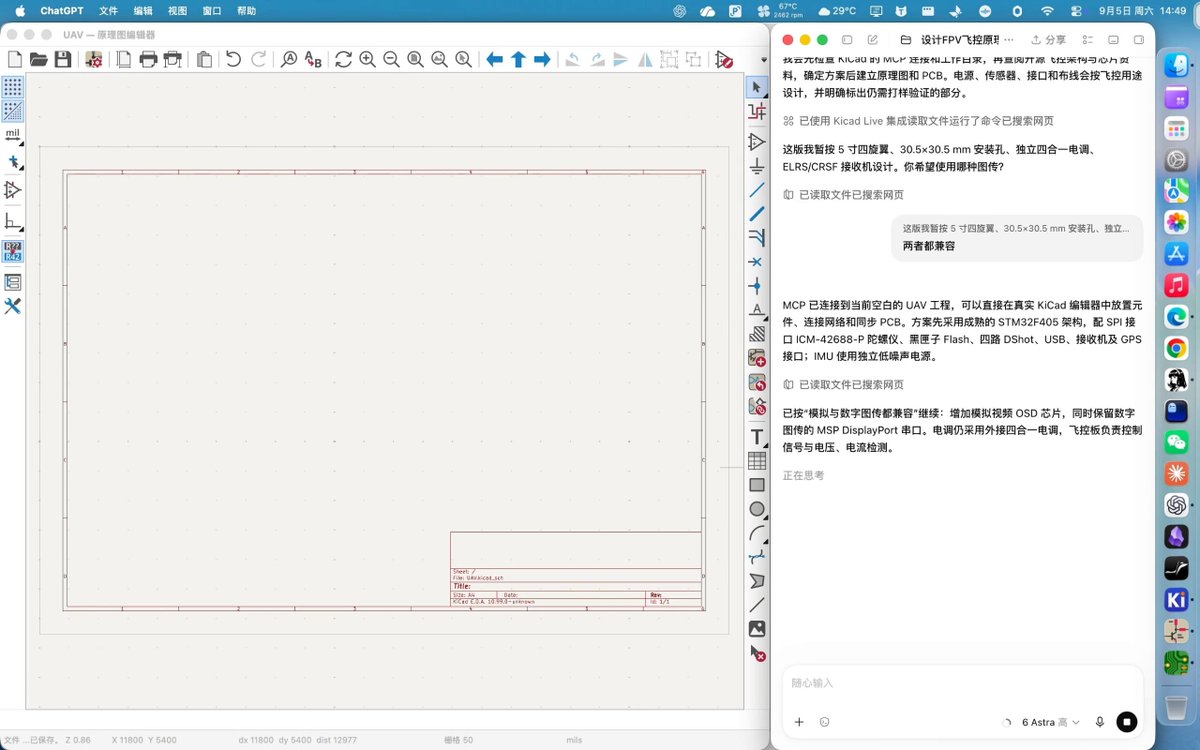Image resolution: width=1200 pixels, height=750 pixels.
Task: Switch units to mils in left toolbar
Action: (13, 135)
